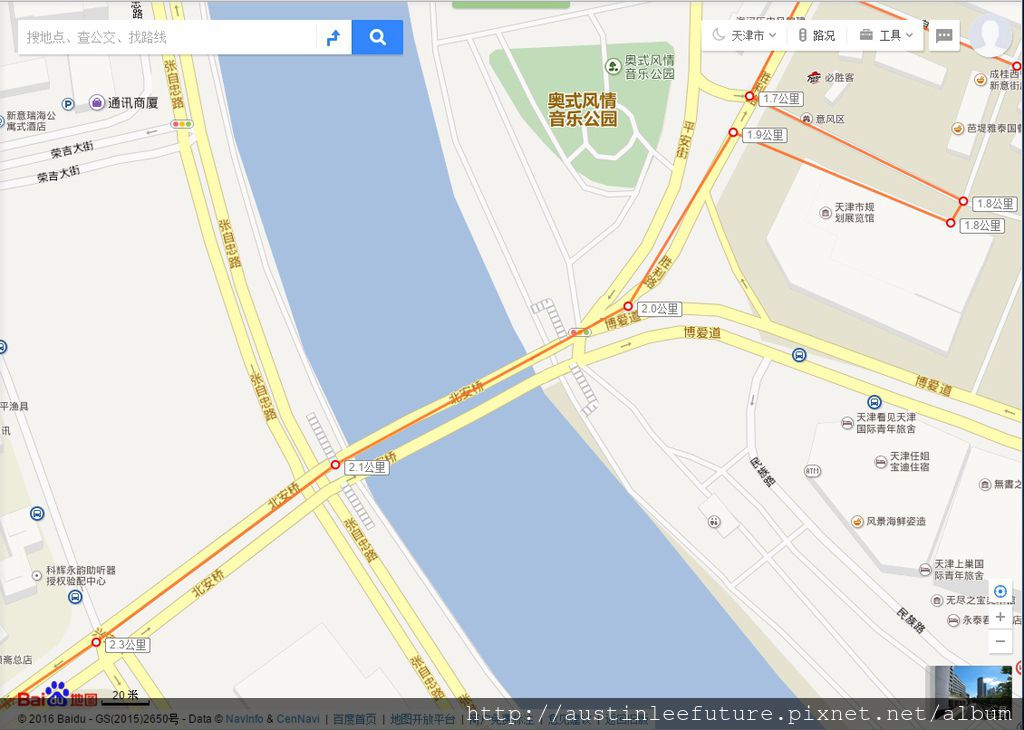The height and width of the screenshot is (730, 1024).
Task: Click the locate-me target icon
Action: click(1000, 592)
